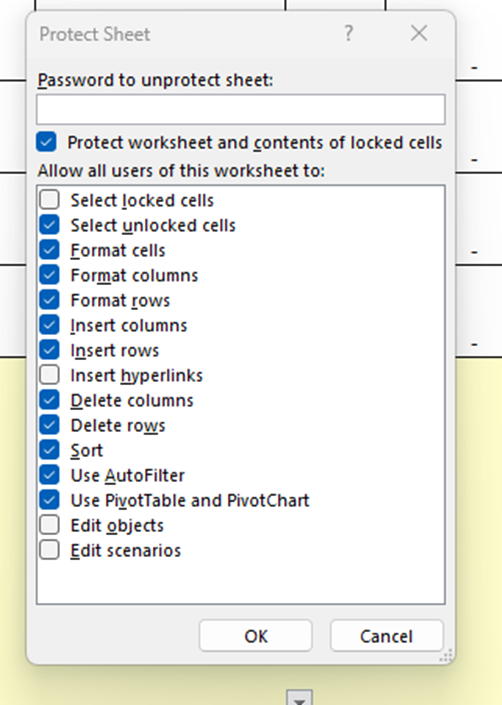The height and width of the screenshot is (705, 502).
Task: Open the dropdown arrow below dialog
Action: 300,698
